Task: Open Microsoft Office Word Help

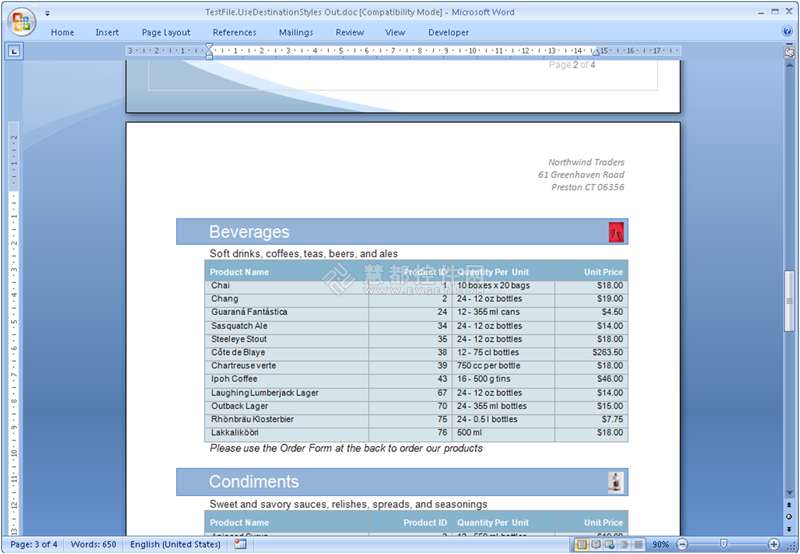Action: click(x=787, y=32)
